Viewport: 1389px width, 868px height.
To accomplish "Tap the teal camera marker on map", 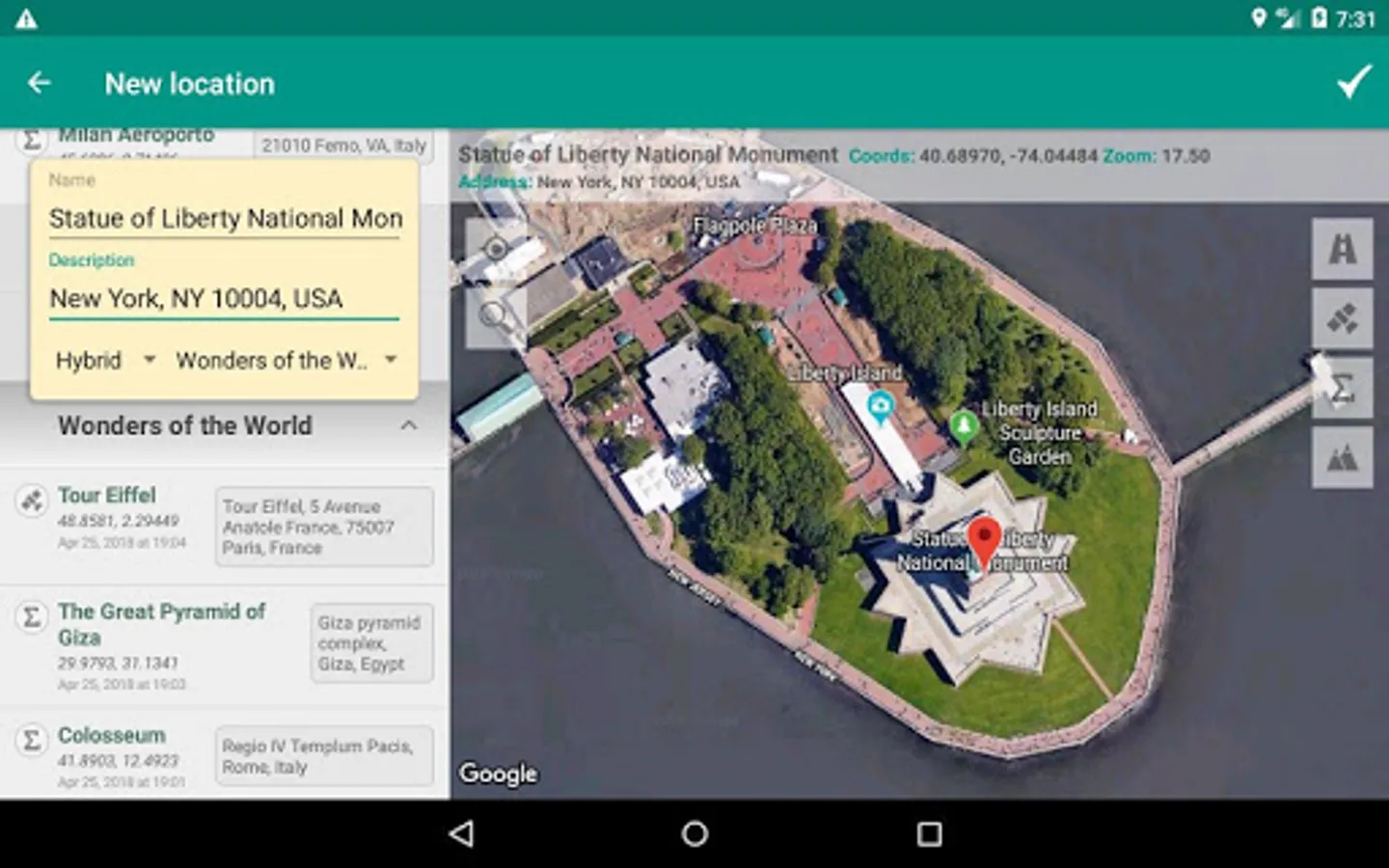I will point(880,407).
